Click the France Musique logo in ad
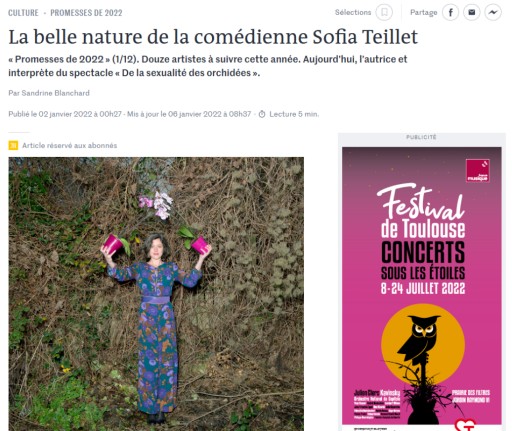Image resolution: width=512 pixels, height=431 pixels. tap(478, 171)
